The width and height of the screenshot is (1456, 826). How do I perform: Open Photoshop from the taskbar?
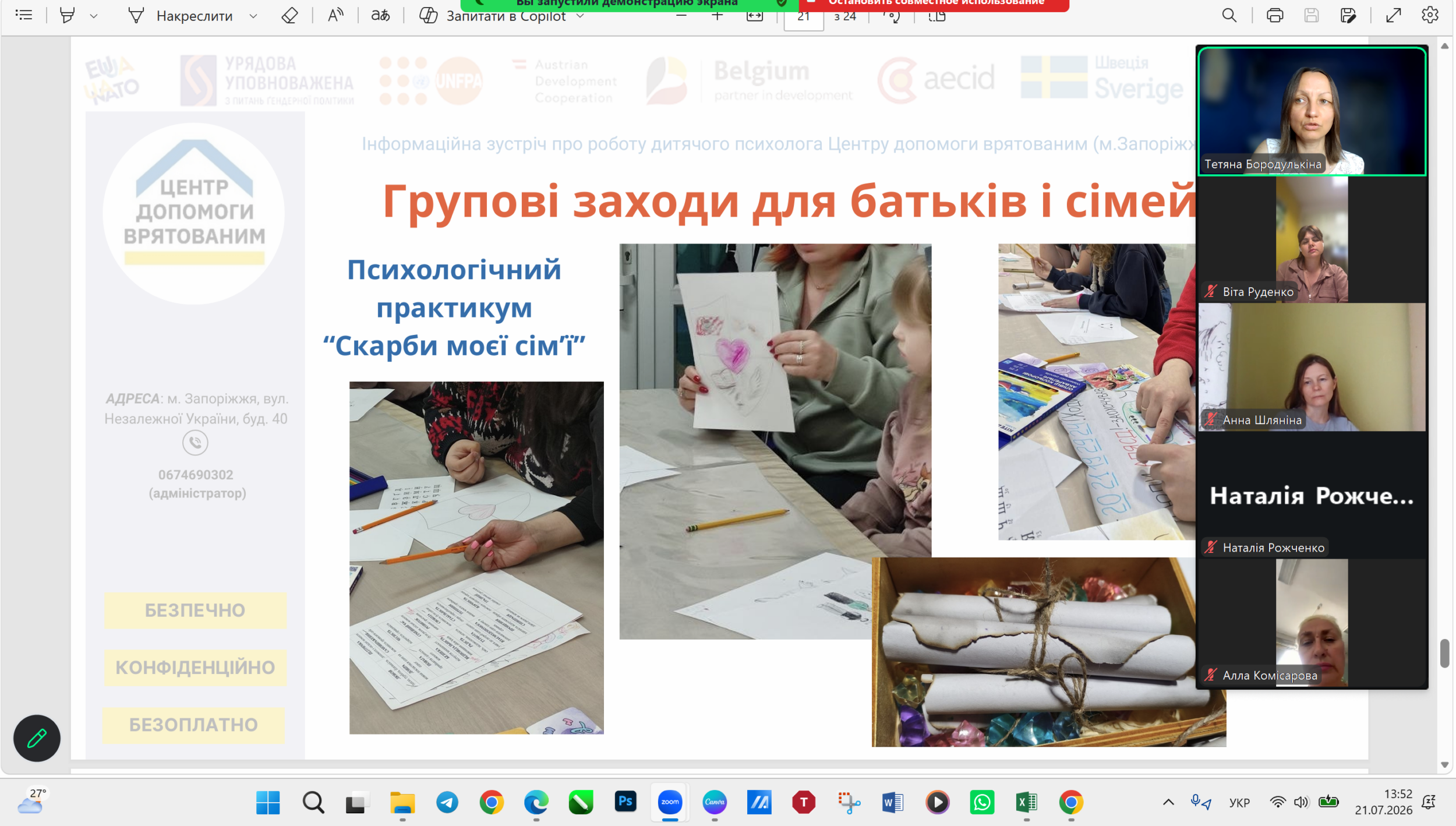point(625,802)
